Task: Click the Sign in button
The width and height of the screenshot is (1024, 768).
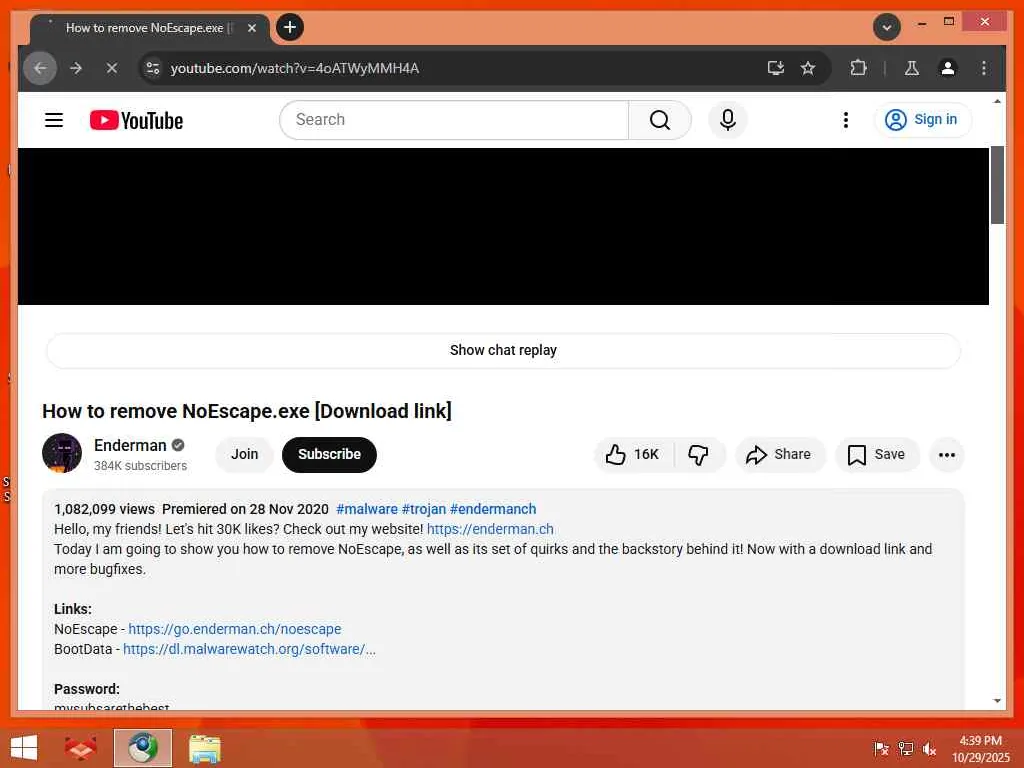Action: pos(922,120)
